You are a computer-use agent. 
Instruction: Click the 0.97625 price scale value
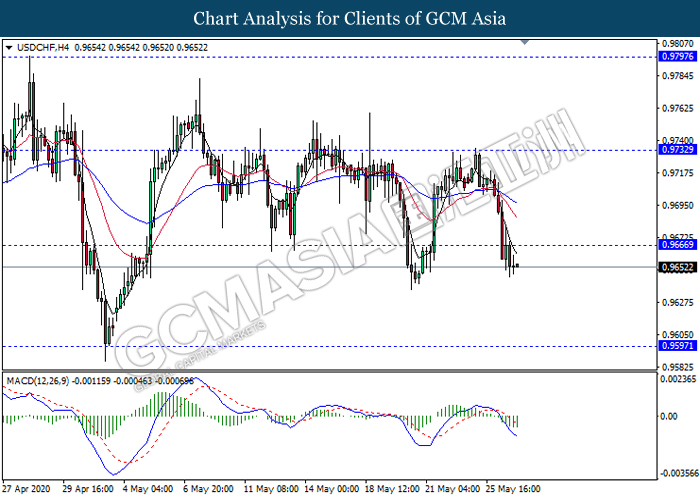click(x=678, y=108)
